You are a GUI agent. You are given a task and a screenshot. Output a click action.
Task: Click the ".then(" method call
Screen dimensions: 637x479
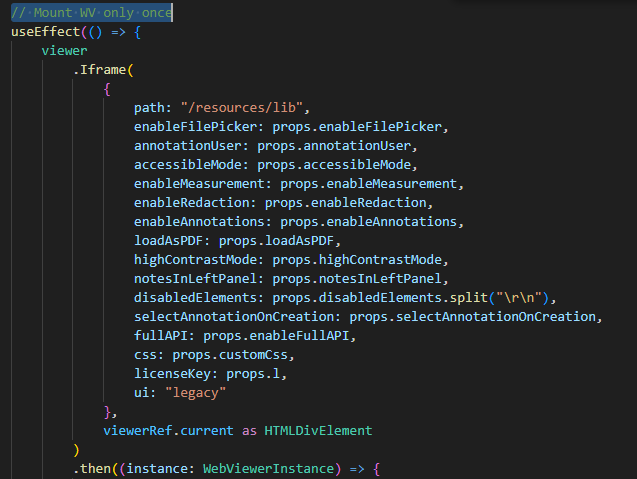pos(95,469)
